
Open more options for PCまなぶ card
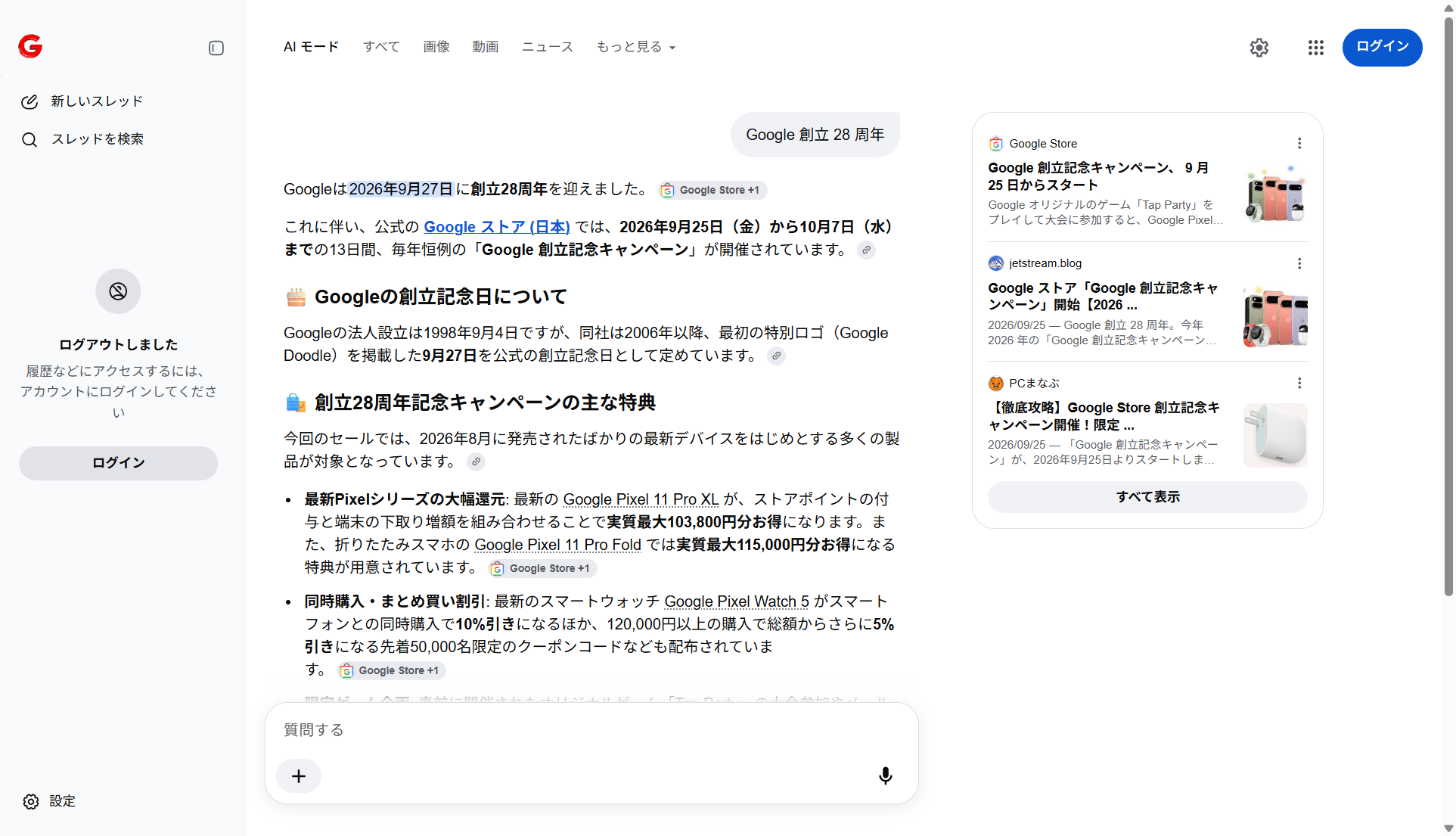tap(1299, 383)
